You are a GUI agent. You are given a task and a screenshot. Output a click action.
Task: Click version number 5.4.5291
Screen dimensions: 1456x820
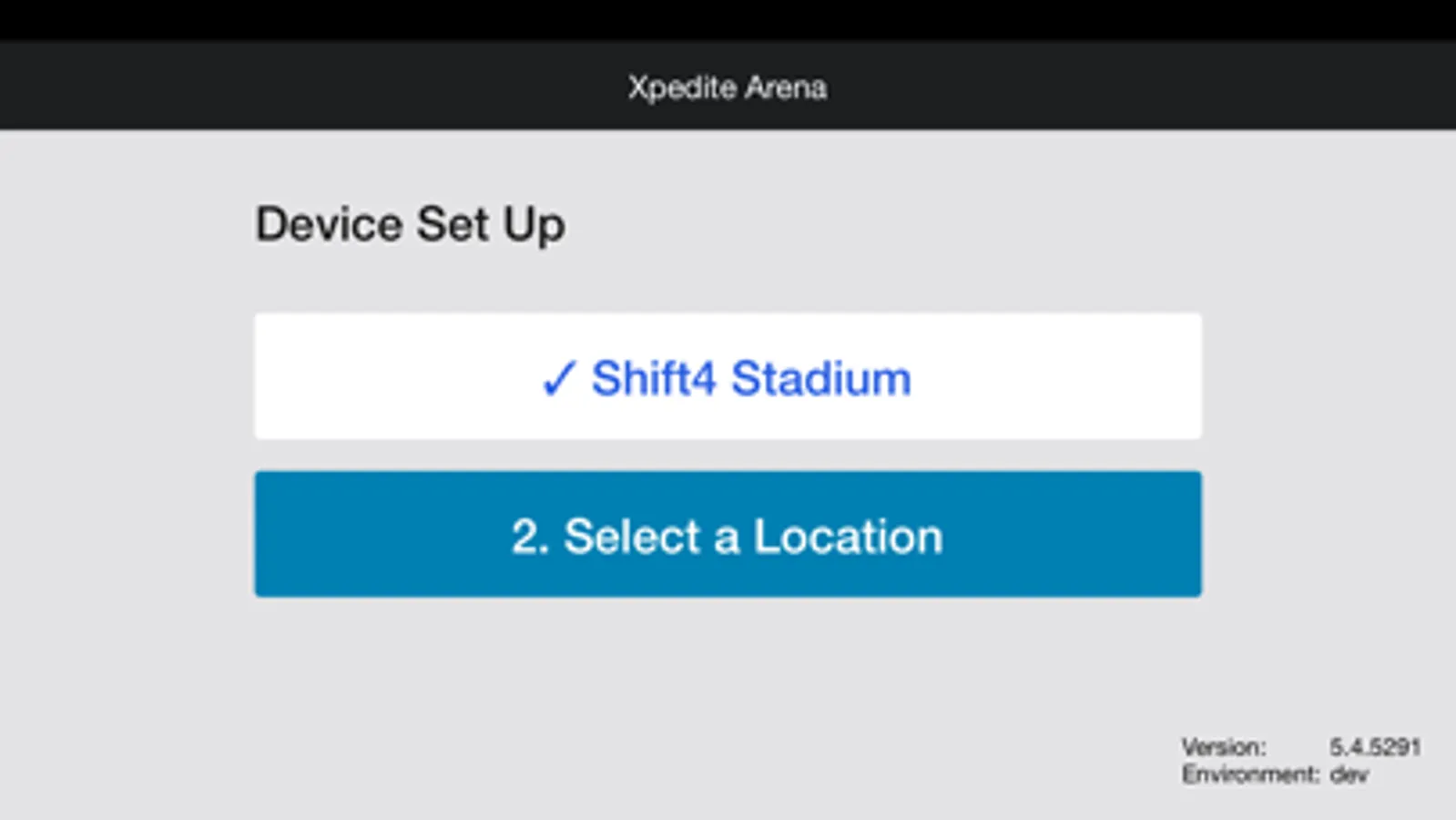click(1374, 747)
